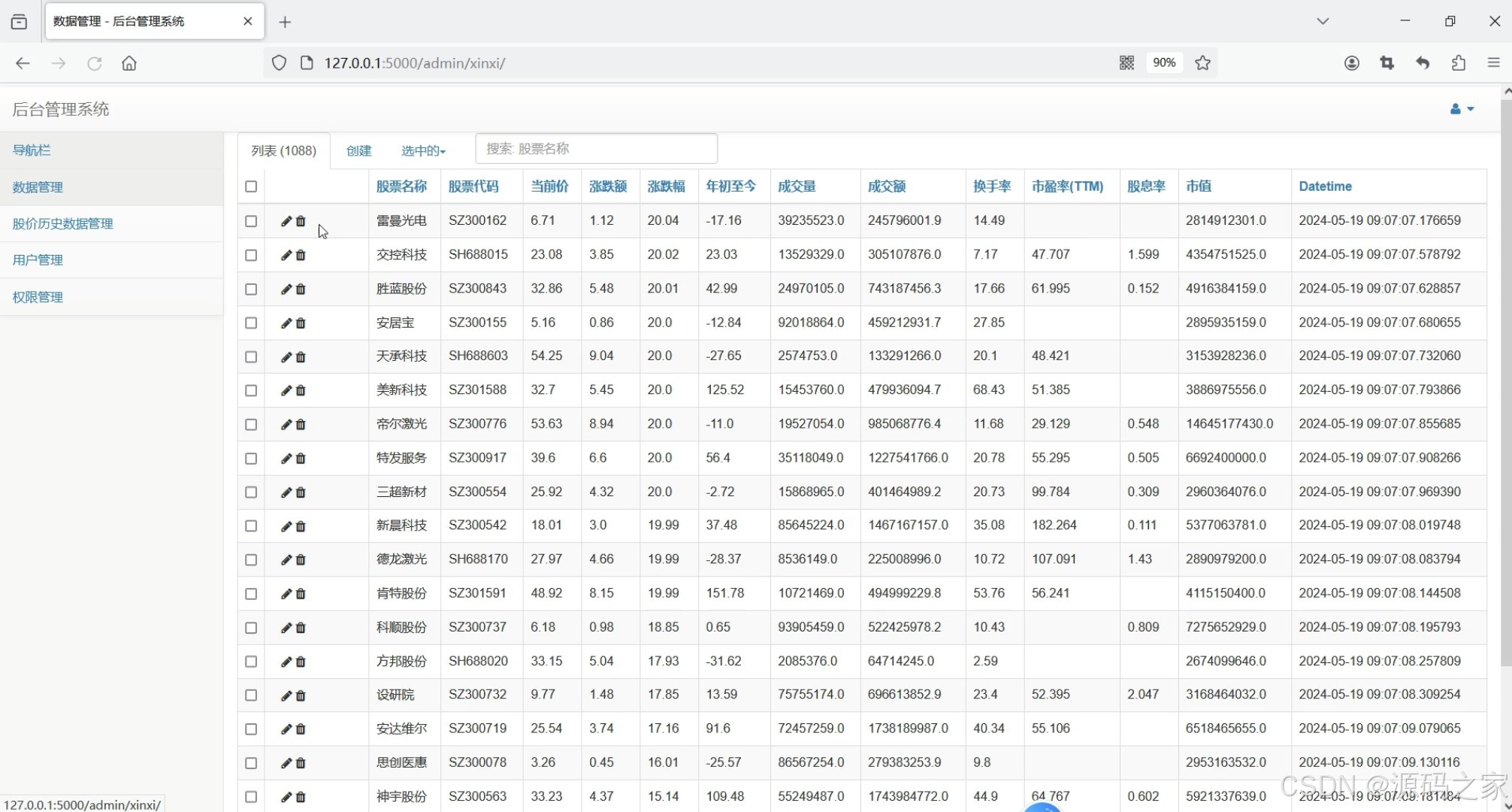Image resolution: width=1512 pixels, height=812 pixels.
Task: Check the select-all checkbox in table header
Action: (251, 186)
